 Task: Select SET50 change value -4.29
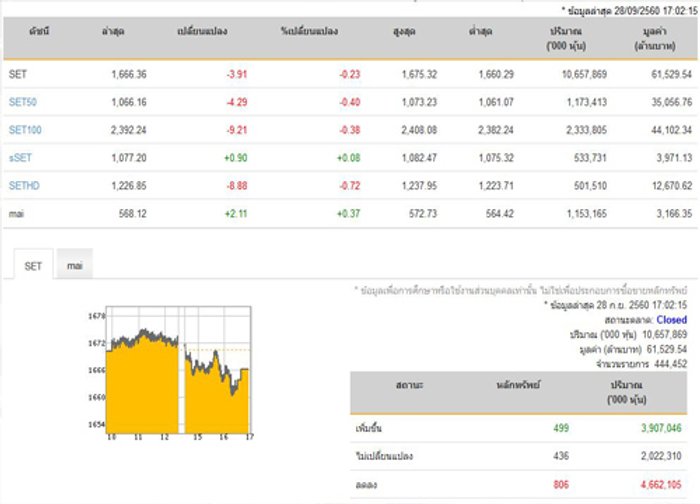(x=237, y=102)
